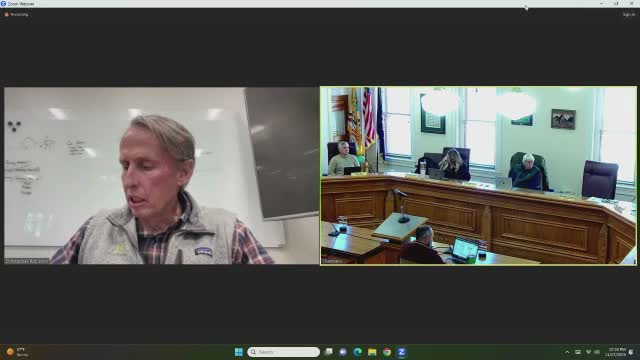Open the Windows Start menu
The height and width of the screenshot is (360, 640).
239,352
